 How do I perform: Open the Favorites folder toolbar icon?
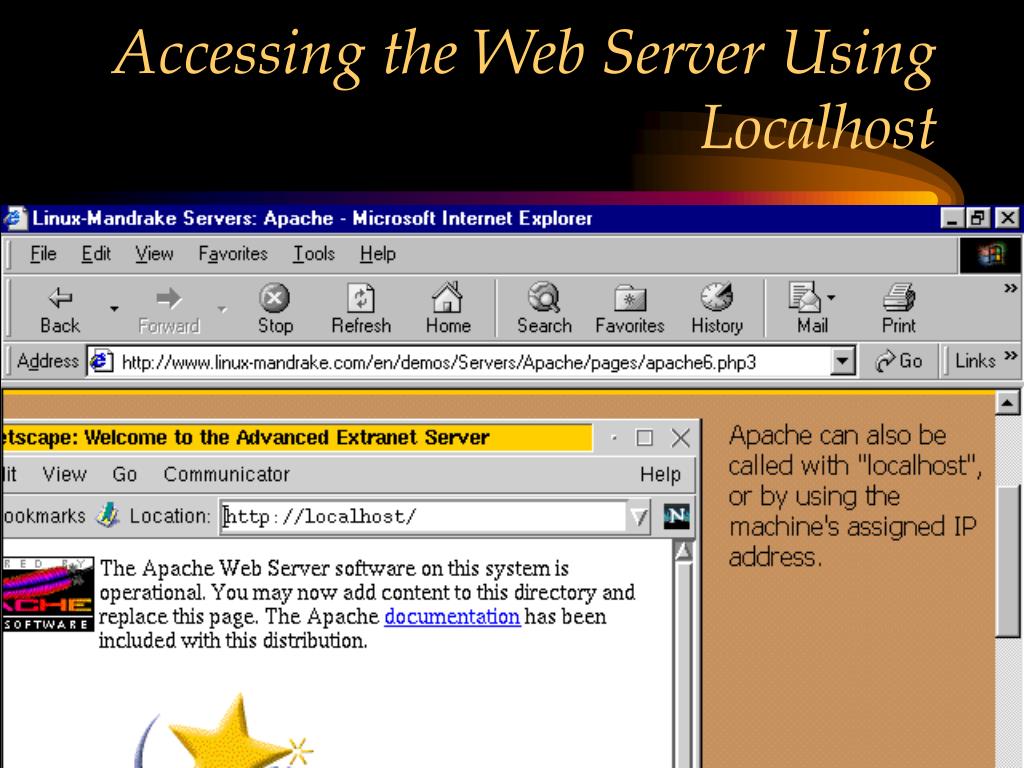tap(630, 298)
